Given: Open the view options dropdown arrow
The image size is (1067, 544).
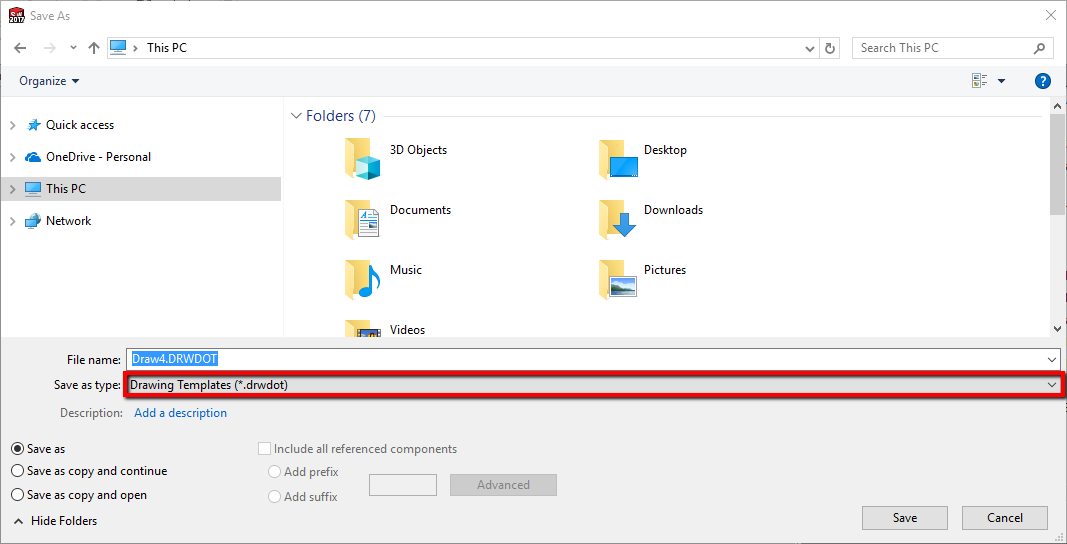Looking at the screenshot, I should point(1001,81).
